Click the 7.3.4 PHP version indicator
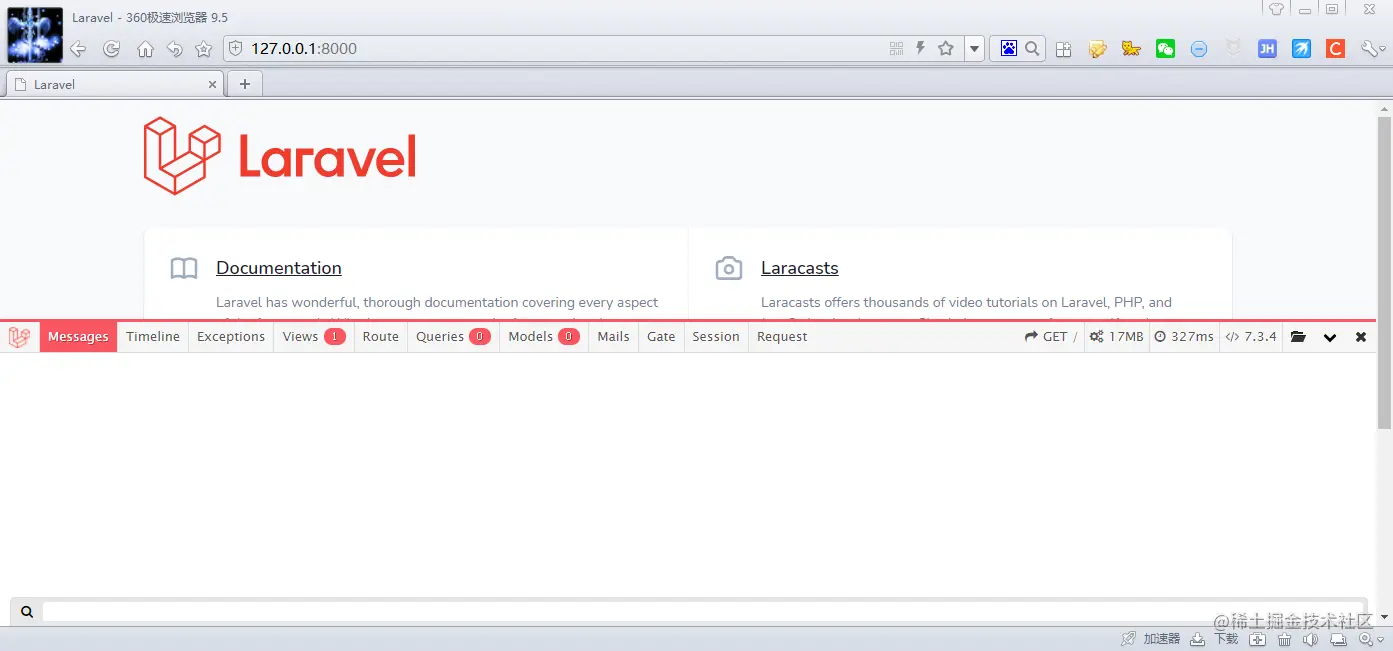 [x=1251, y=337]
